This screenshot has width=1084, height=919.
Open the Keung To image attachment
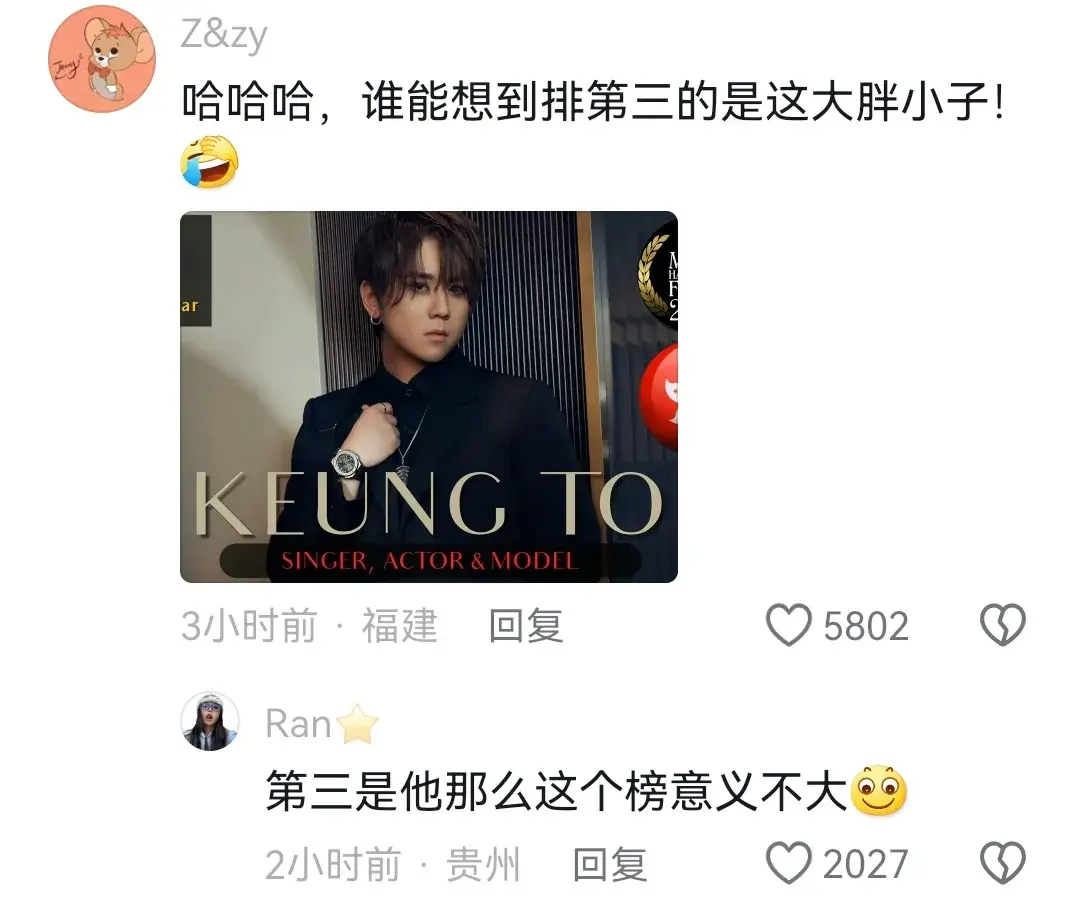tap(429, 397)
